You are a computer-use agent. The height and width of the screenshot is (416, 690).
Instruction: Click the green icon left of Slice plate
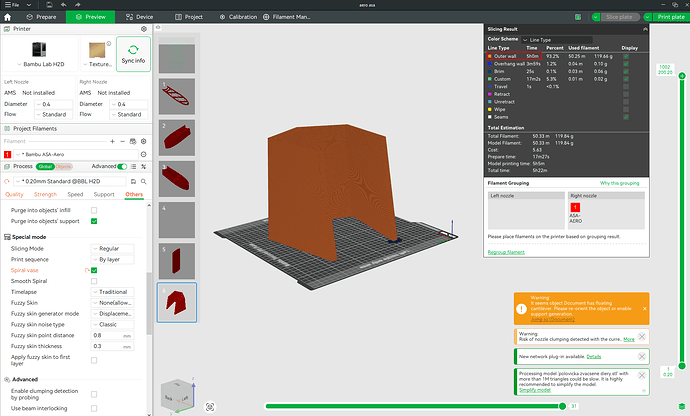point(578,17)
